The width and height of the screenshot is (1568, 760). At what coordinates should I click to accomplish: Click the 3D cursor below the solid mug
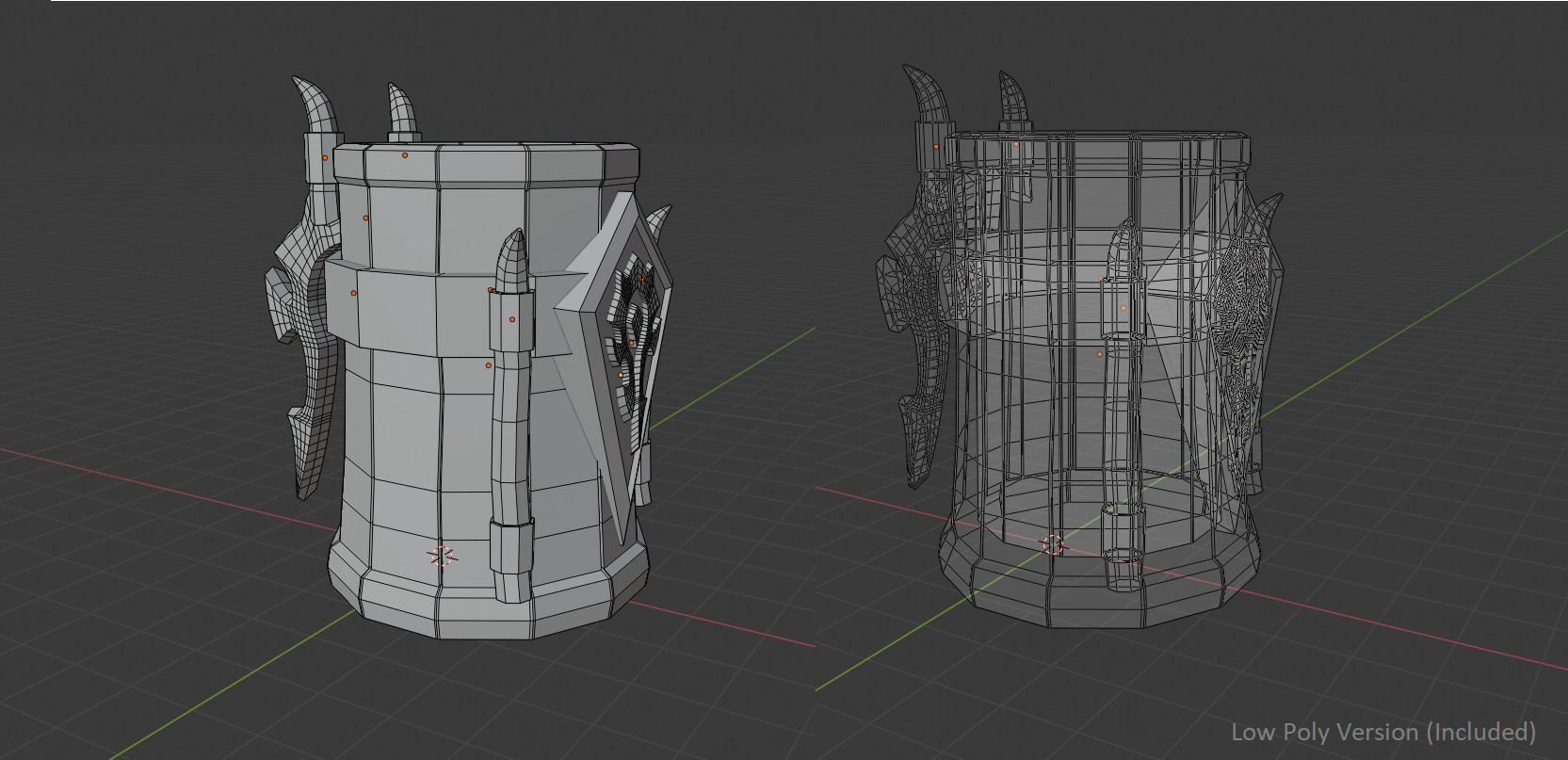(442, 556)
